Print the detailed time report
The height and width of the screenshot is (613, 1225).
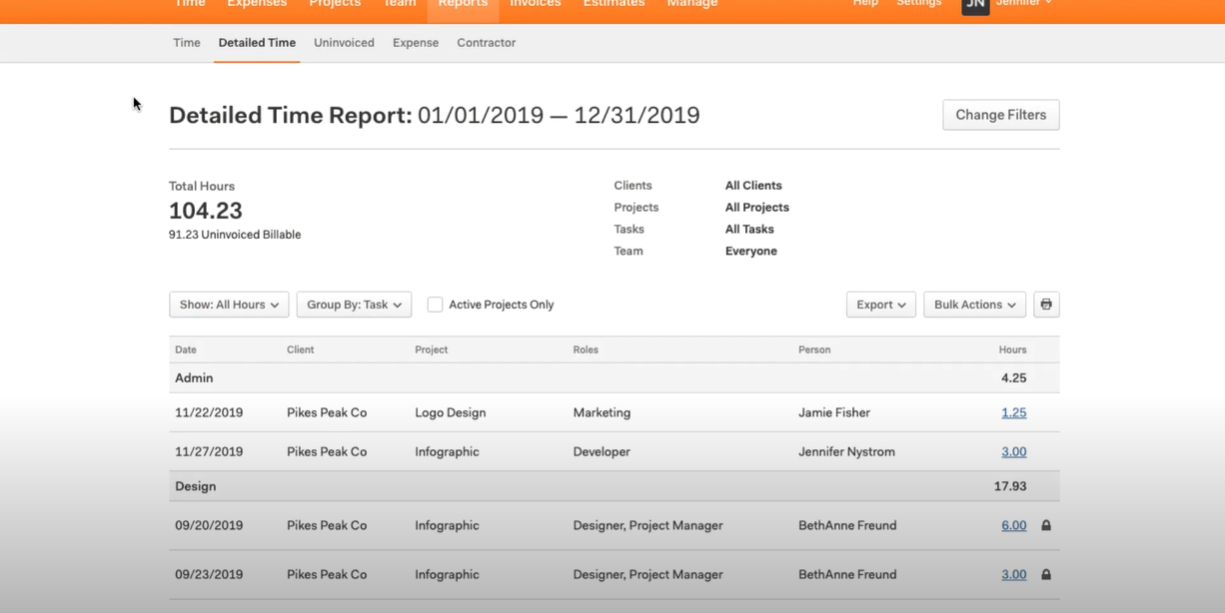click(1046, 304)
